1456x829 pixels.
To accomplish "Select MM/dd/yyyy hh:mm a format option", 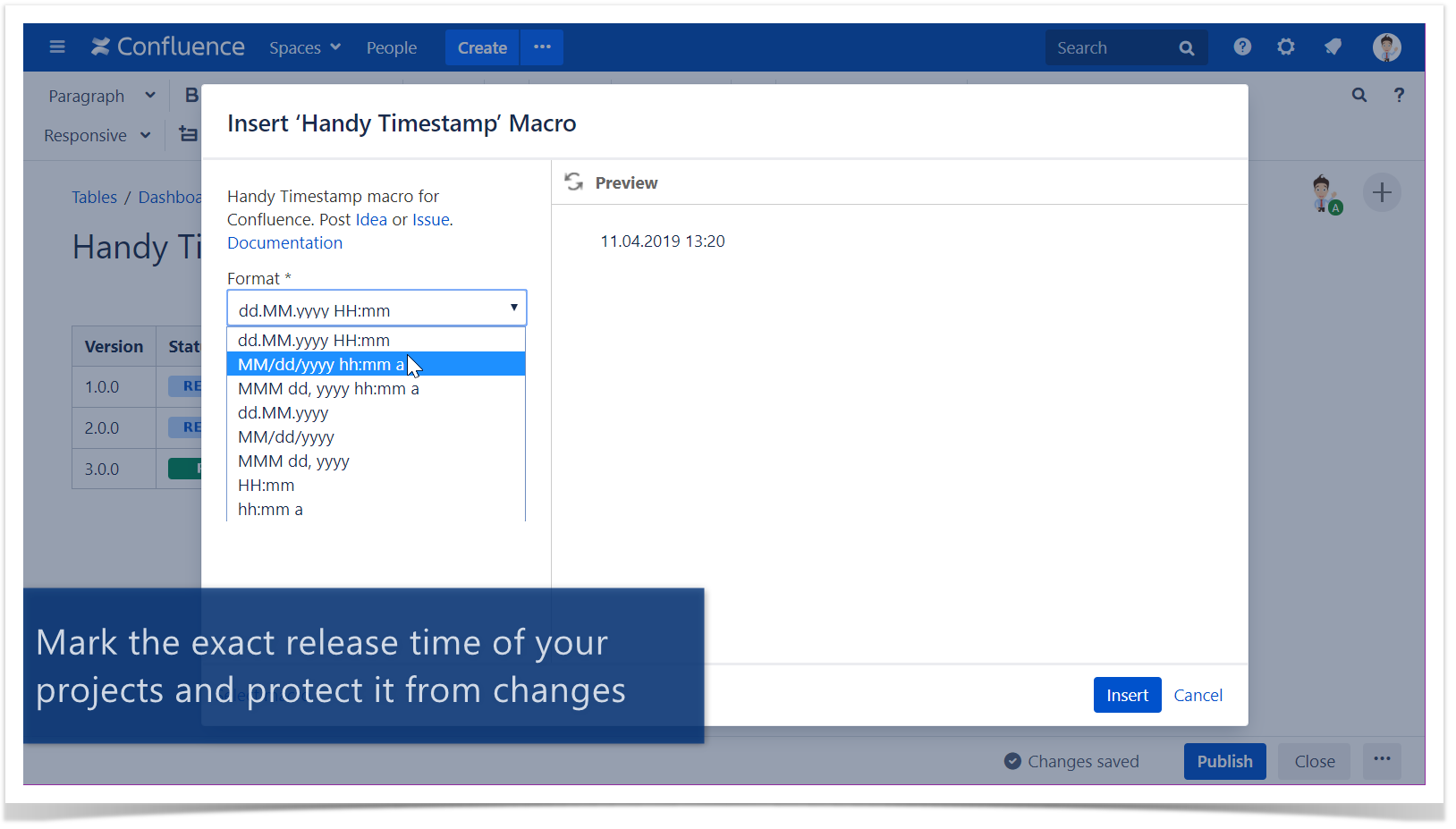I will (376, 364).
